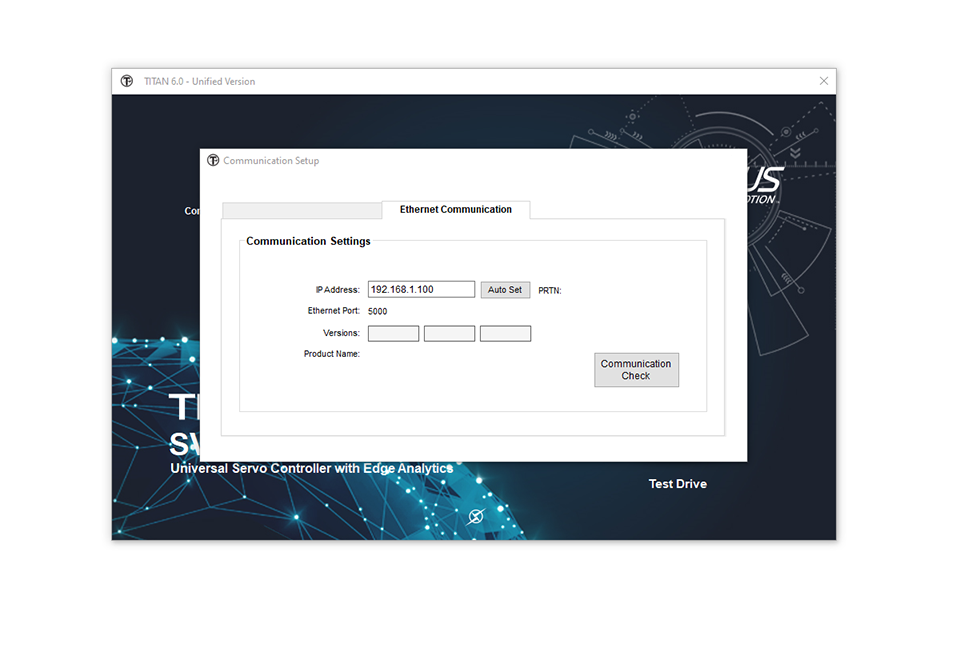Screen dimensions: 968x646
Task: Open the Test Drive option
Action: point(677,484)
